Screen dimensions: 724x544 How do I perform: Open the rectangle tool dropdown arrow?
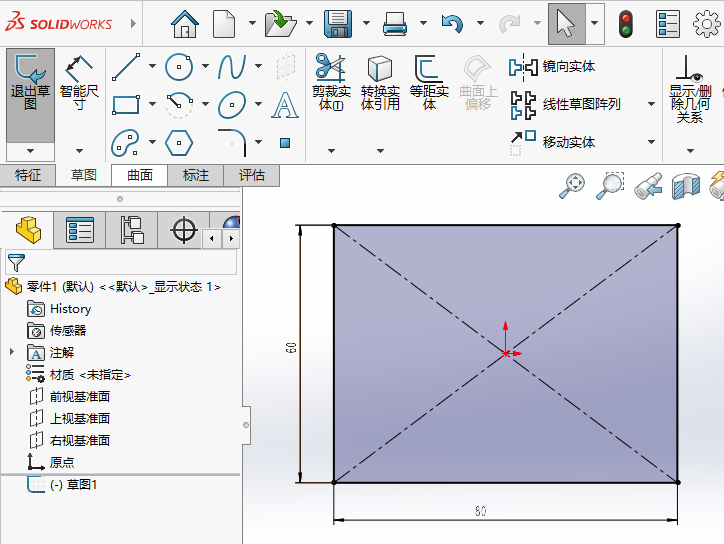point(152,105)
